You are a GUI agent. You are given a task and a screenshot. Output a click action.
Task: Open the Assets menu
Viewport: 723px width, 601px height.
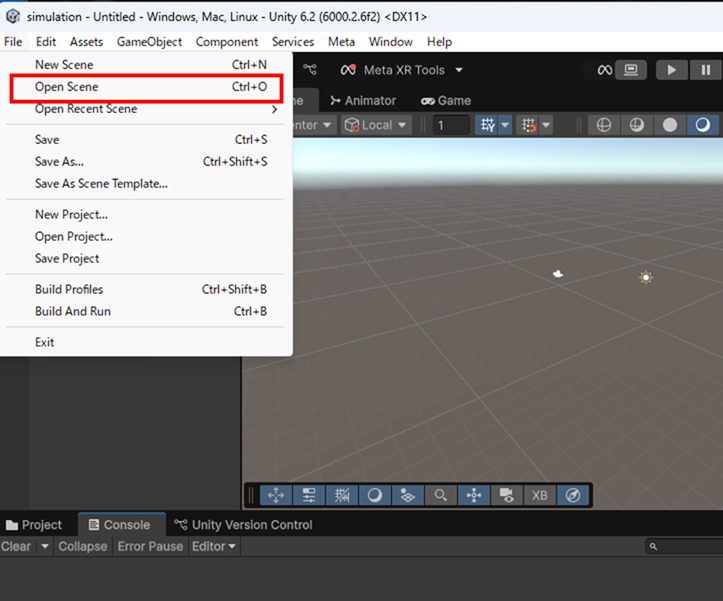[86, 42]
